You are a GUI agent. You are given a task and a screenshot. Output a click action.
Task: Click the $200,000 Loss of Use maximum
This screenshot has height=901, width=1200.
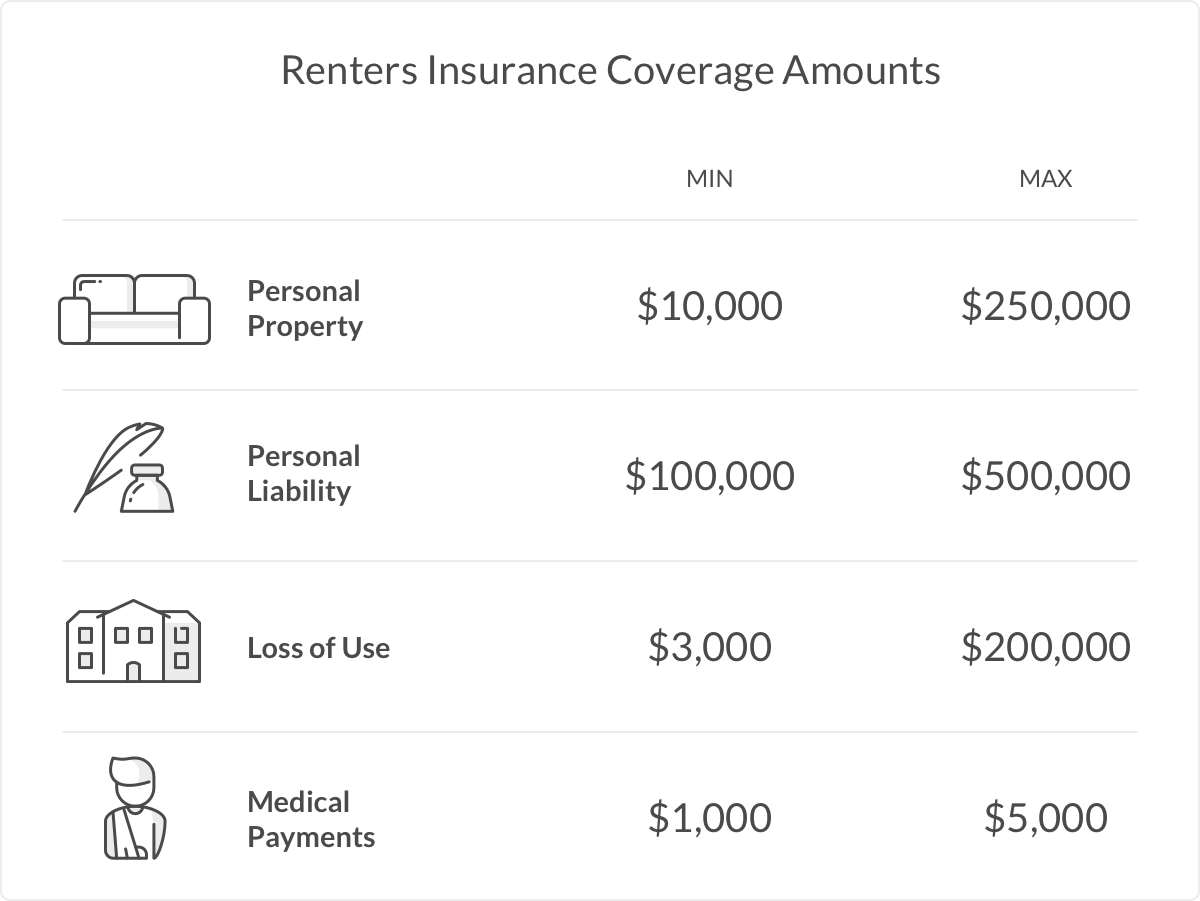click(1045, 647)
